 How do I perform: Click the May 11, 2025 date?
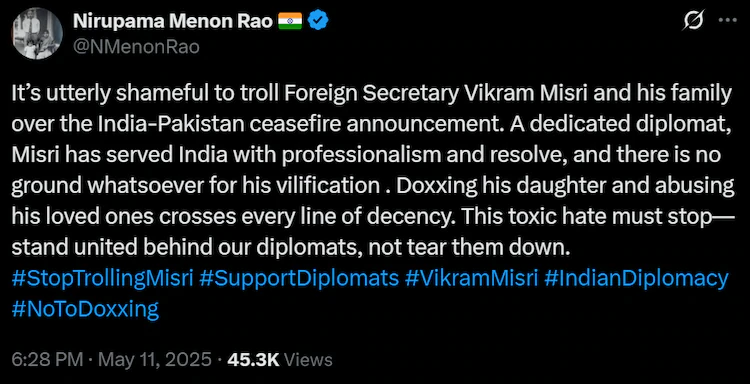tap(149, 360)
